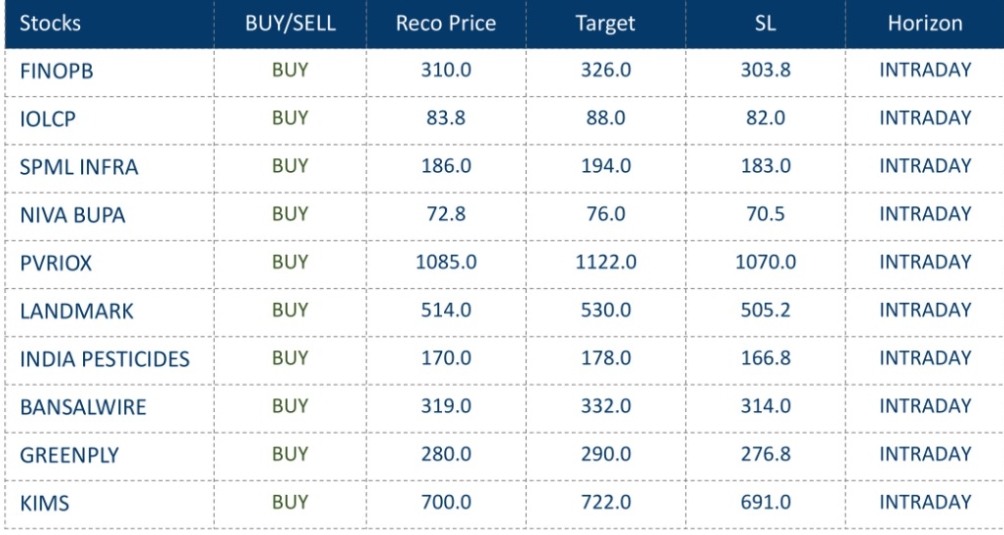Viewport: 1004px width, 535px height.
Task: Click the NIVA BUPA stock cell
Action: point(74,215)
